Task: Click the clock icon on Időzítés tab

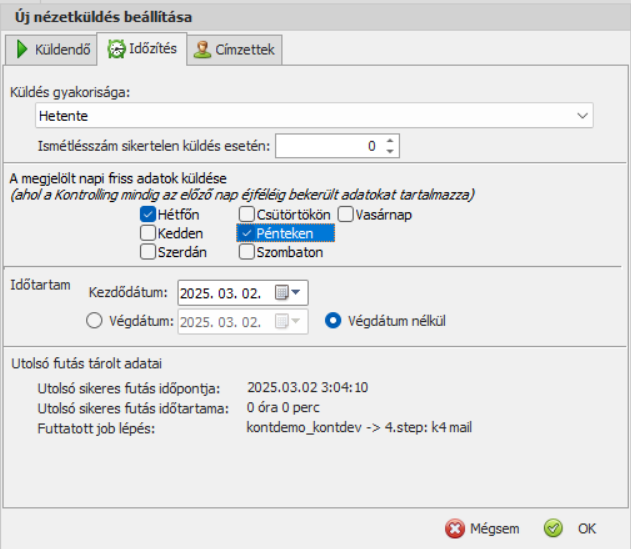Action: click(x=118, y=48)
